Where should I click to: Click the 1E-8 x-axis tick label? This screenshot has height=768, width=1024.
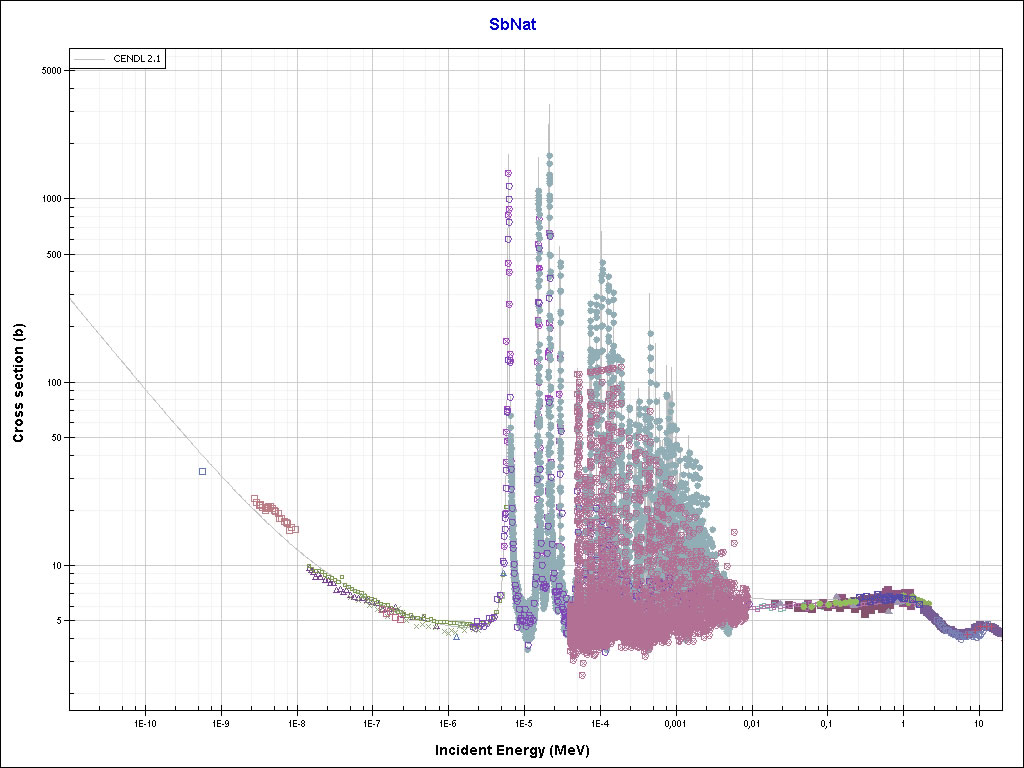click(297, 722)
